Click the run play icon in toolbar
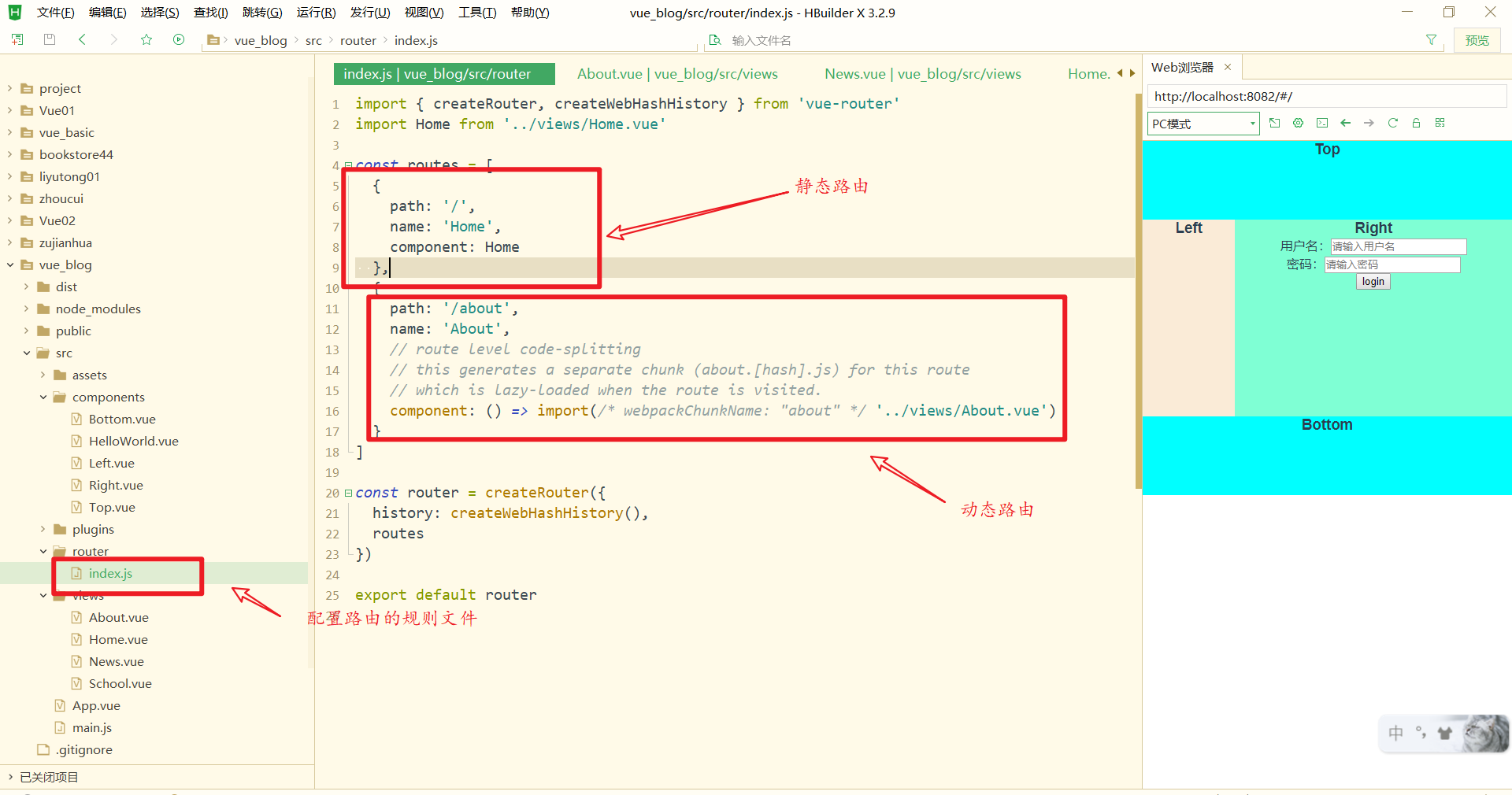The image size is (1512, 795). tap(179, 39)
